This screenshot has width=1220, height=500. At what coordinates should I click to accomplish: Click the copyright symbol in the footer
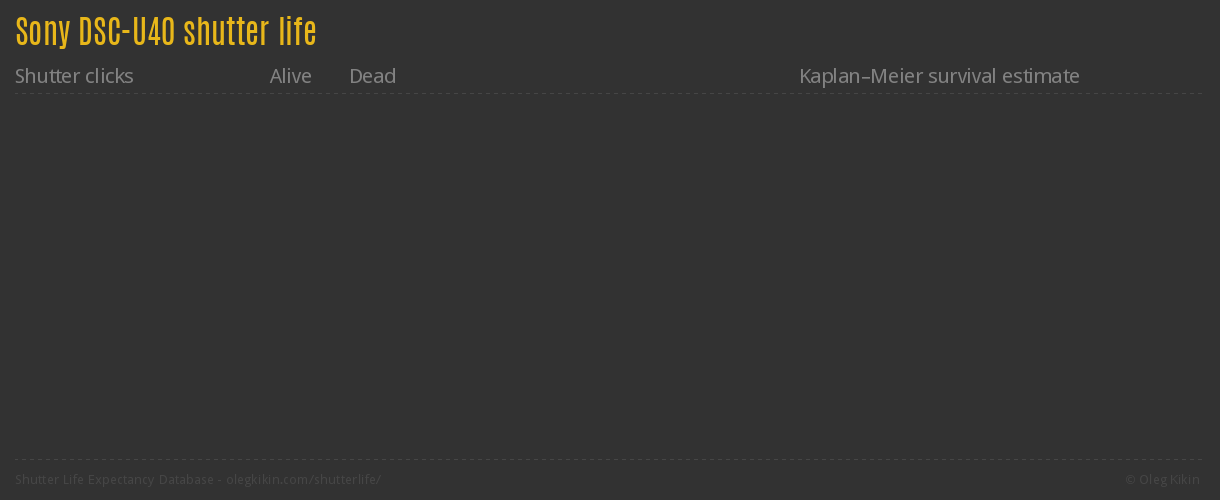(x=1131, y=480)
